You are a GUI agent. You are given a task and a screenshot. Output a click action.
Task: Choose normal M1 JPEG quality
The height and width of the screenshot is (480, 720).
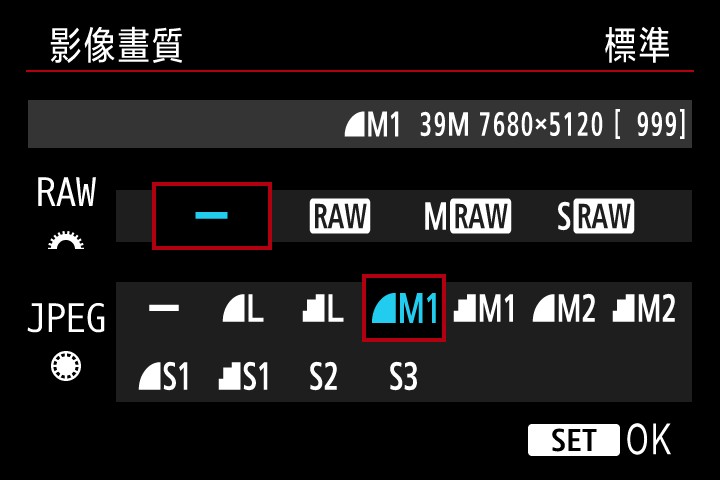click(484, 308)
